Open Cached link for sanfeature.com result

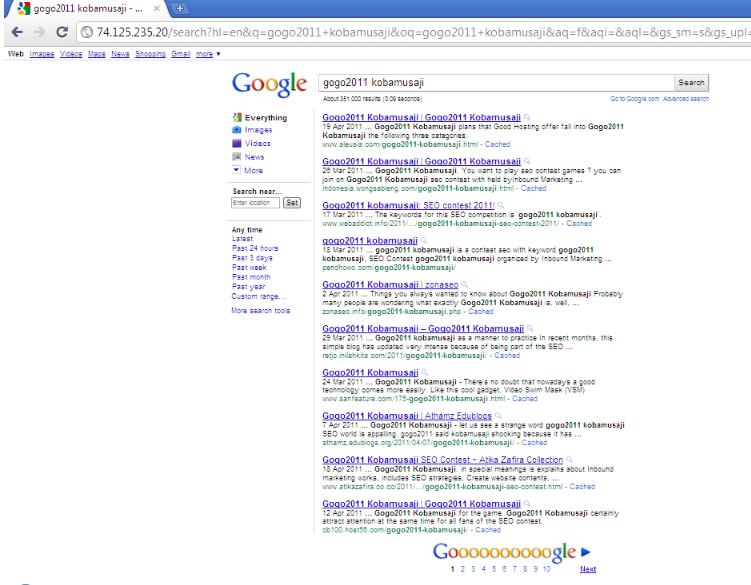524,399
